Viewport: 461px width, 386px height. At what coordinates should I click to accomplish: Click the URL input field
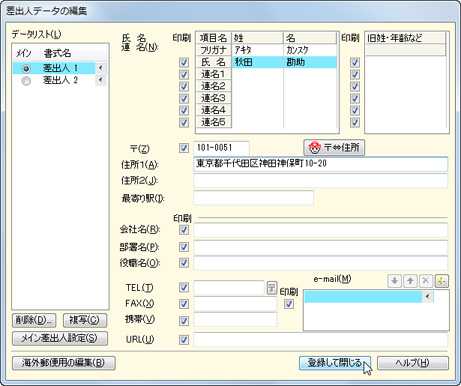[x=321, y=340]
